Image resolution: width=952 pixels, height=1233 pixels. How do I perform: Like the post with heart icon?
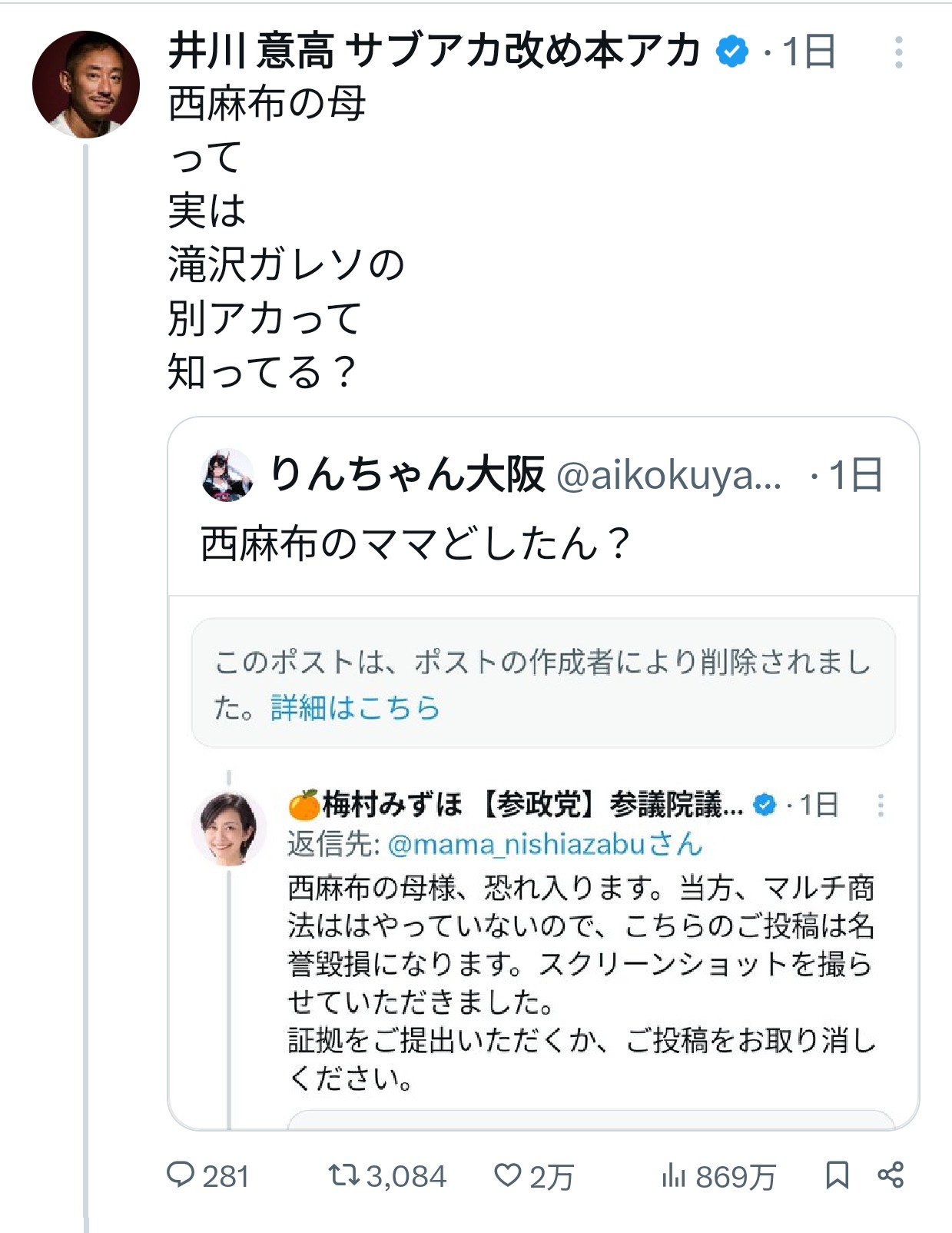tap(507, 1175)
